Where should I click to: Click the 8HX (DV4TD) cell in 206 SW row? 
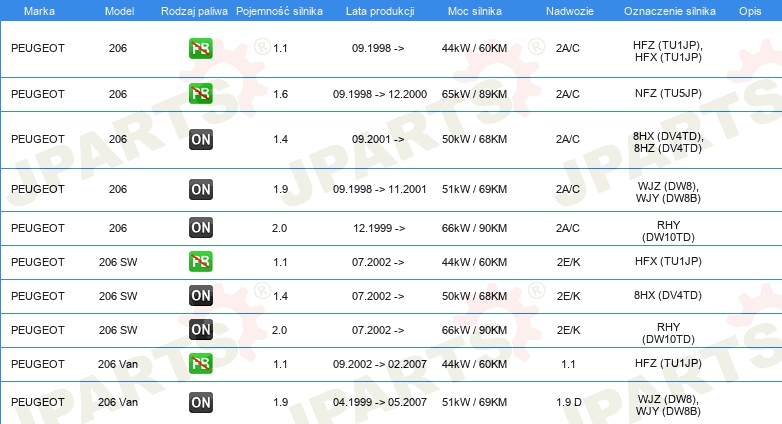(x=668, y=295)
